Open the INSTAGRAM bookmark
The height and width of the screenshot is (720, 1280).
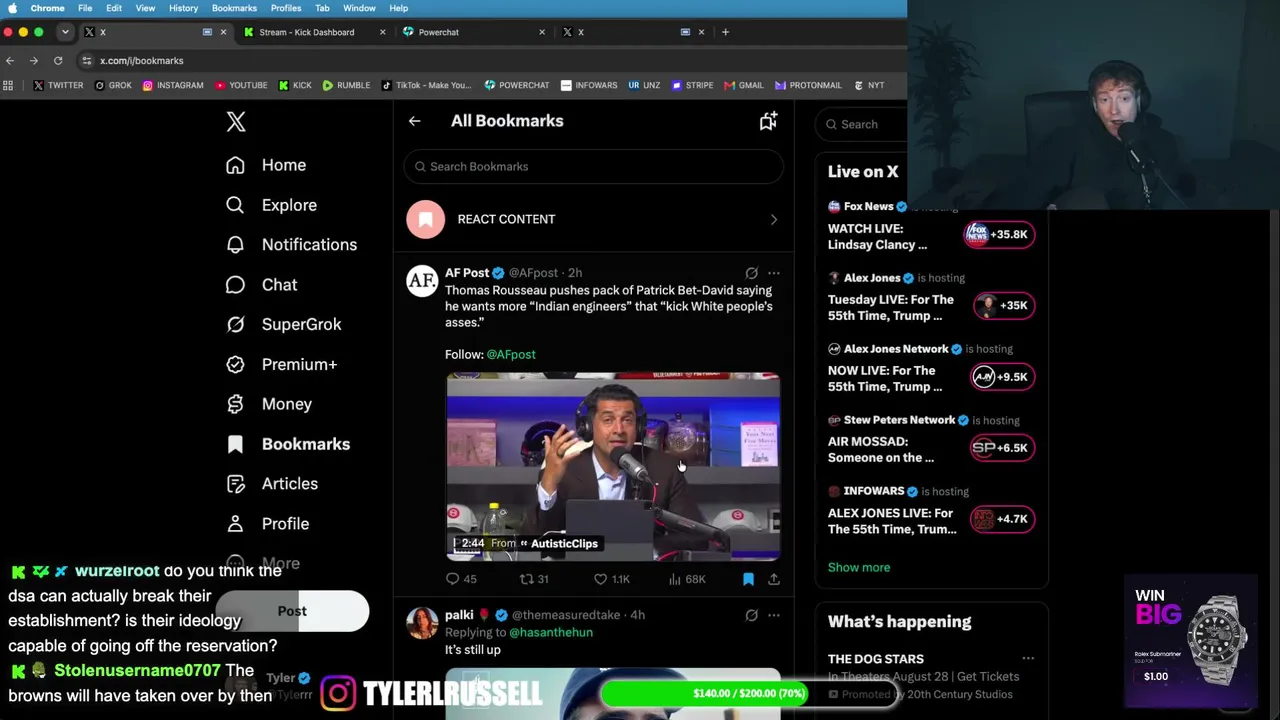coord(173,86)
